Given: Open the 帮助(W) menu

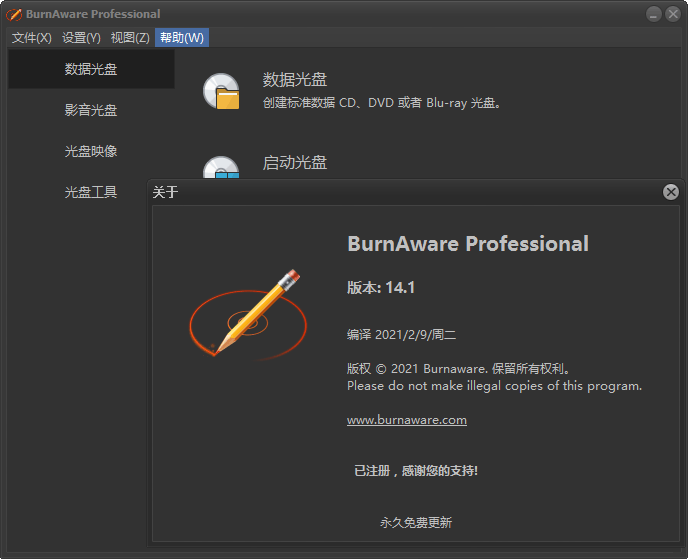Looking at the screenshot, I should (182, 38).
